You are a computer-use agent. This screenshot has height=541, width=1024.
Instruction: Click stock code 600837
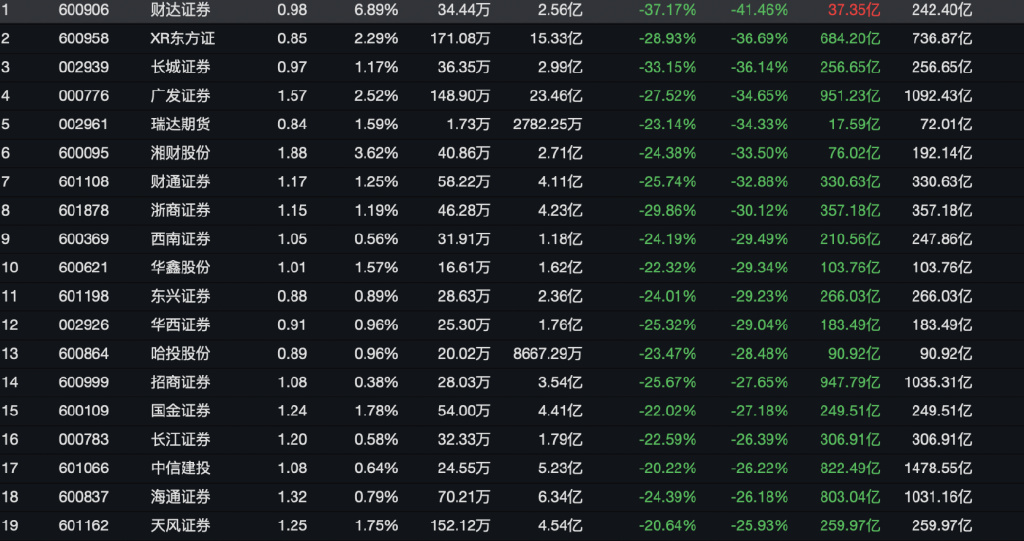click(84, 497)
